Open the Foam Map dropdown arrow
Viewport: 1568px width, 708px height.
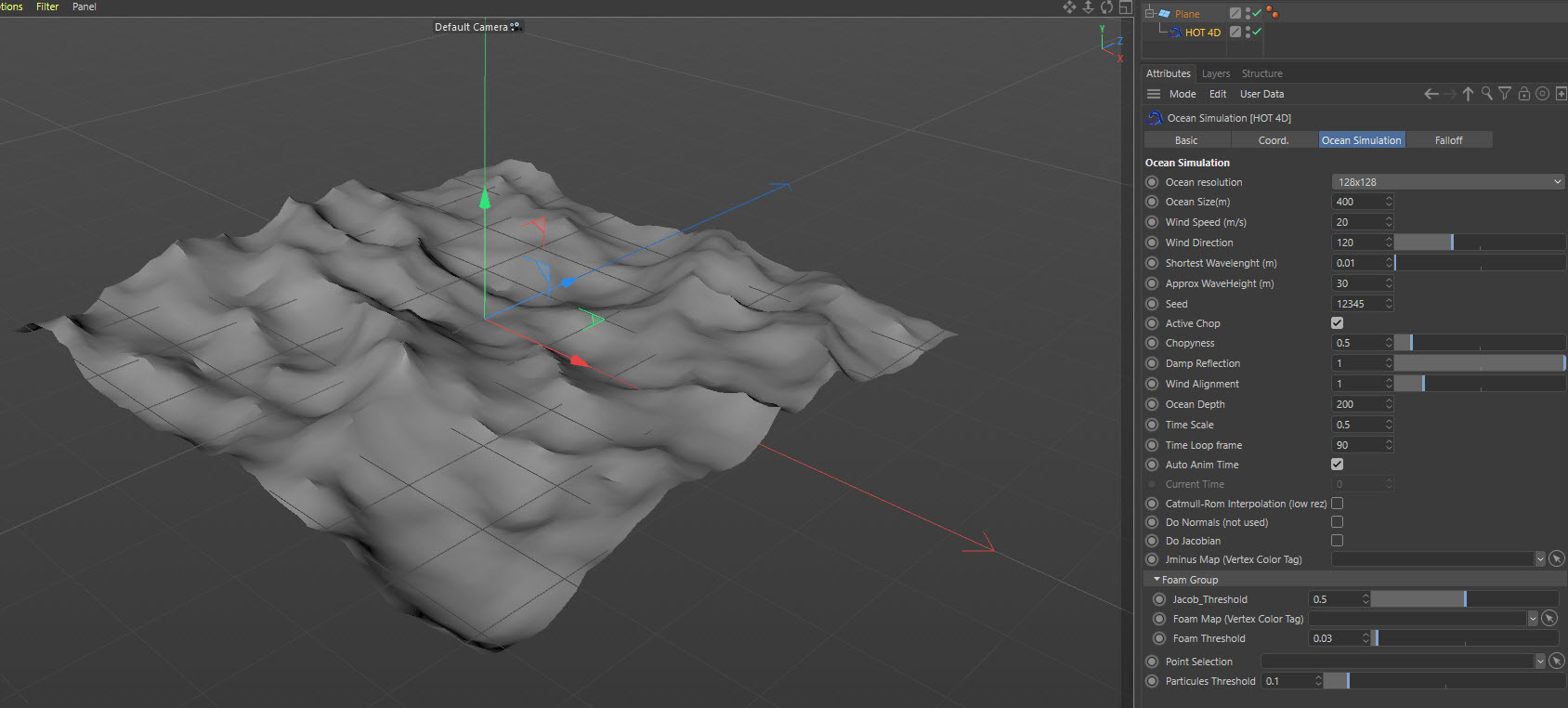1532,619
